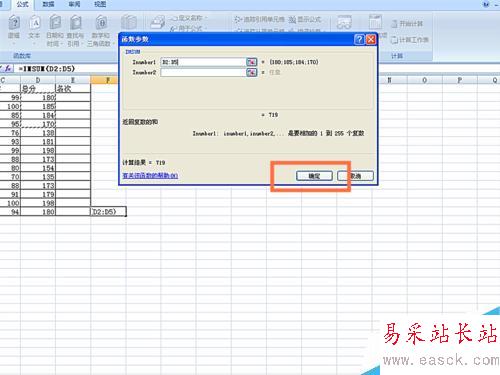Select the cell containing 138
Screen dimensions: 500x375
[x=38, y=133]
